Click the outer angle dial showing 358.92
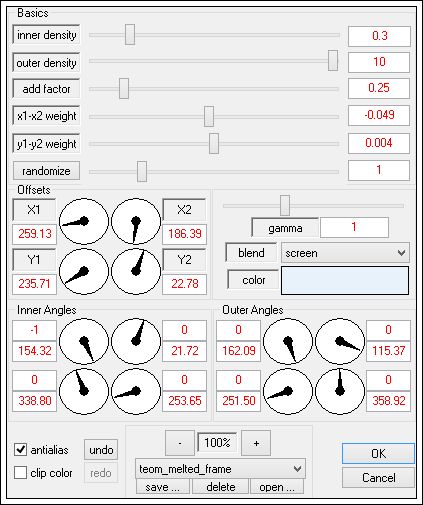Screen dimensions: 423x505 tap(340, 391)
